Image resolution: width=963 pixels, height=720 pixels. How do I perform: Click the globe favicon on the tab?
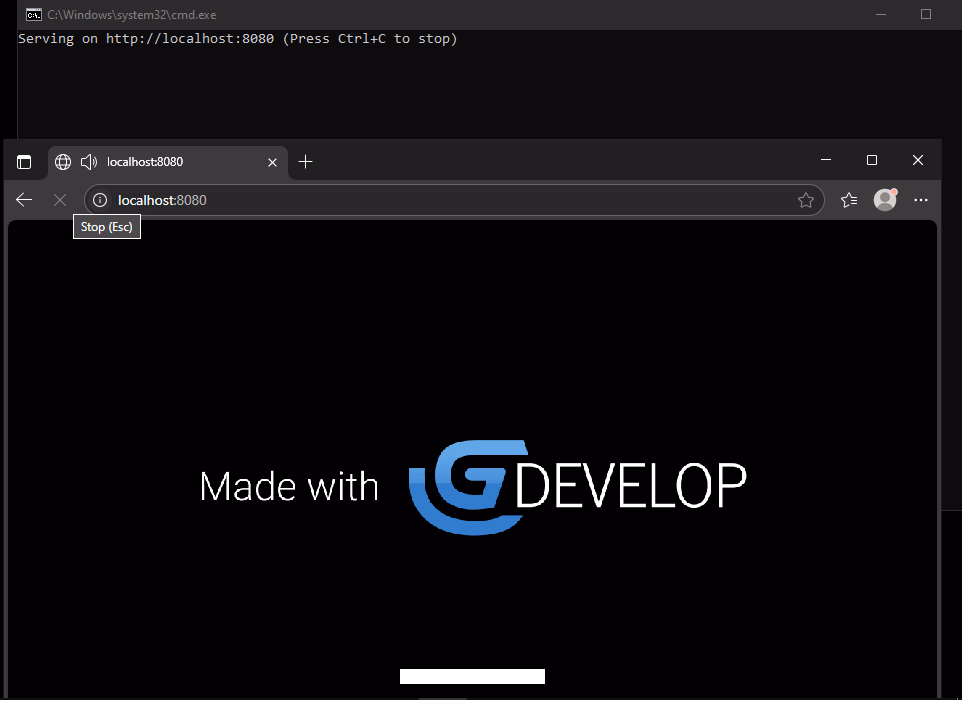click(x=63, y=162)
